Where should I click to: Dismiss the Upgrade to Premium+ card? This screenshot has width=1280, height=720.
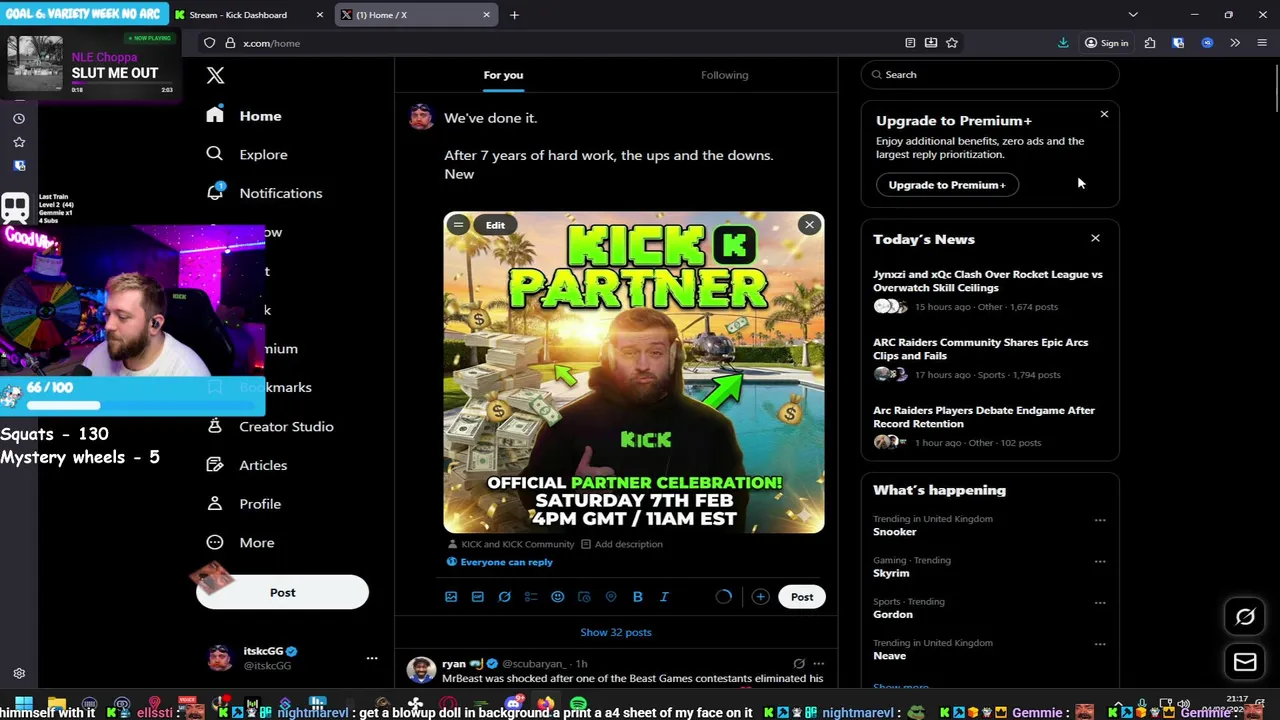tap(1104, 114)
